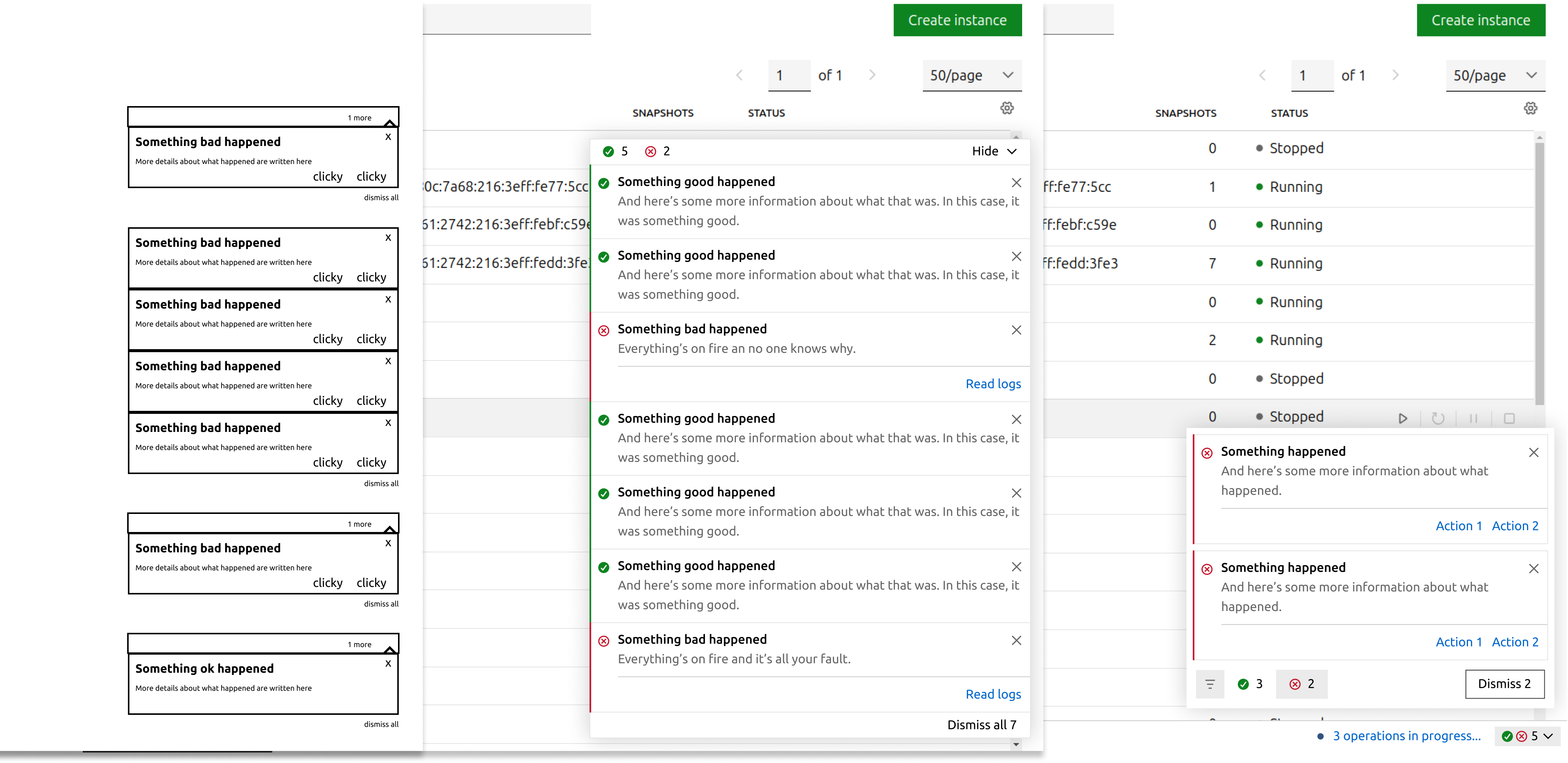Click the square stop icon in highlighted row
The height and width of the screenshot is (763, 1568).
1509,418
